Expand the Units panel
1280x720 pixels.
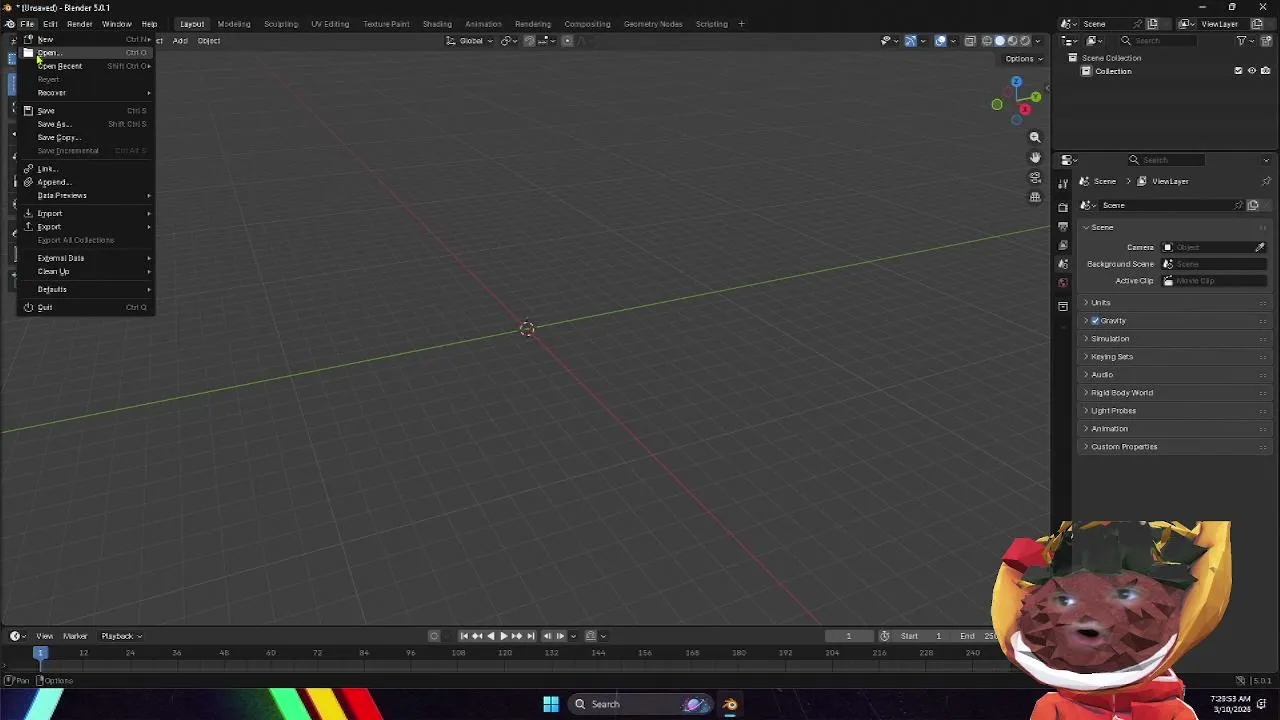(x=1173, y=303)
